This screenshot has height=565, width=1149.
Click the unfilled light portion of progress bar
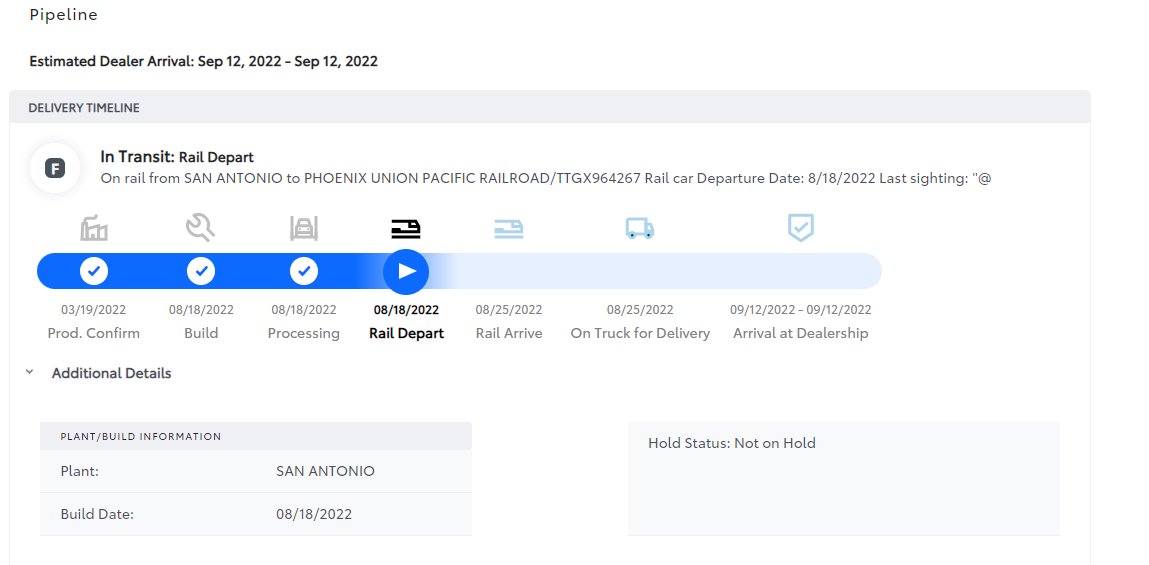pos(660,271)
